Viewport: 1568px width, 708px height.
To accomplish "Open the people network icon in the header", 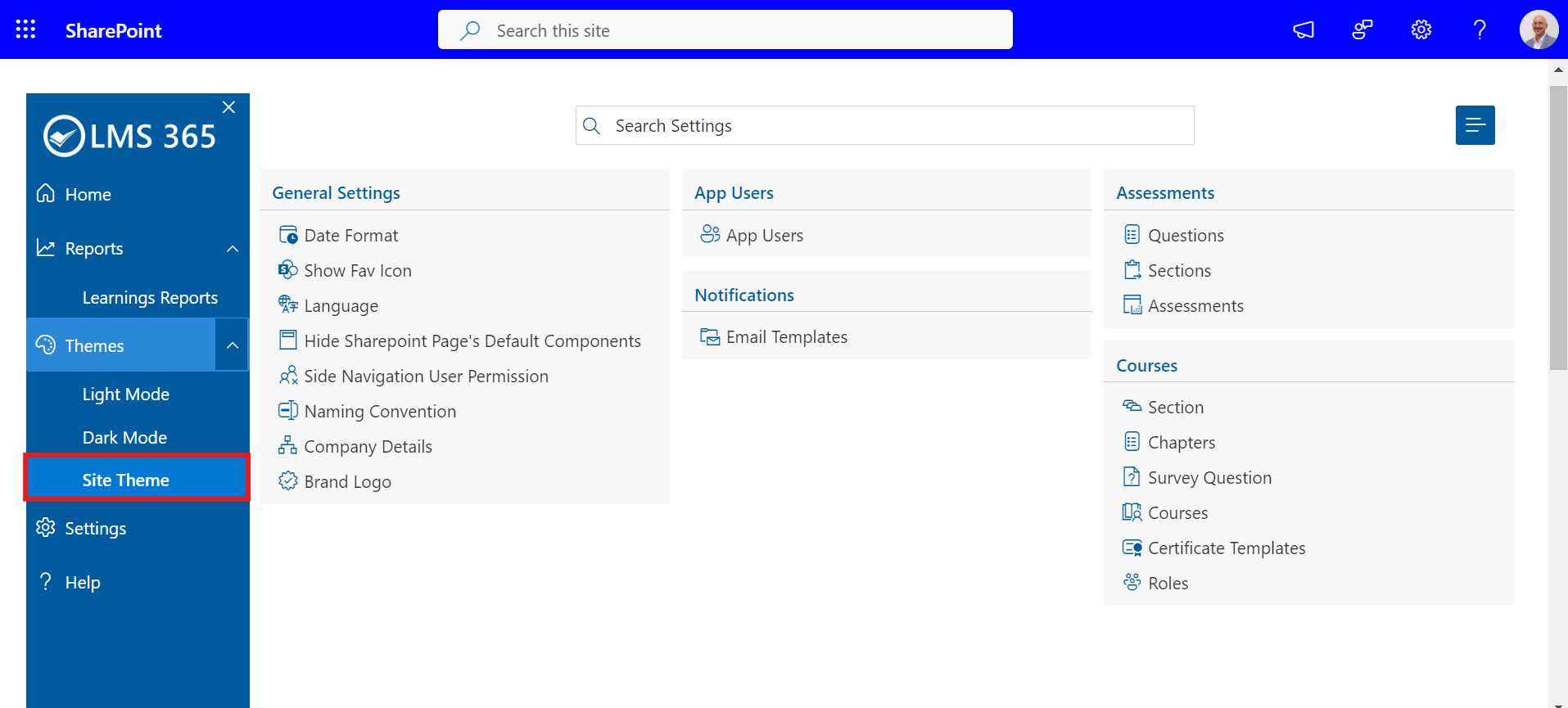I will point(1362,30).
